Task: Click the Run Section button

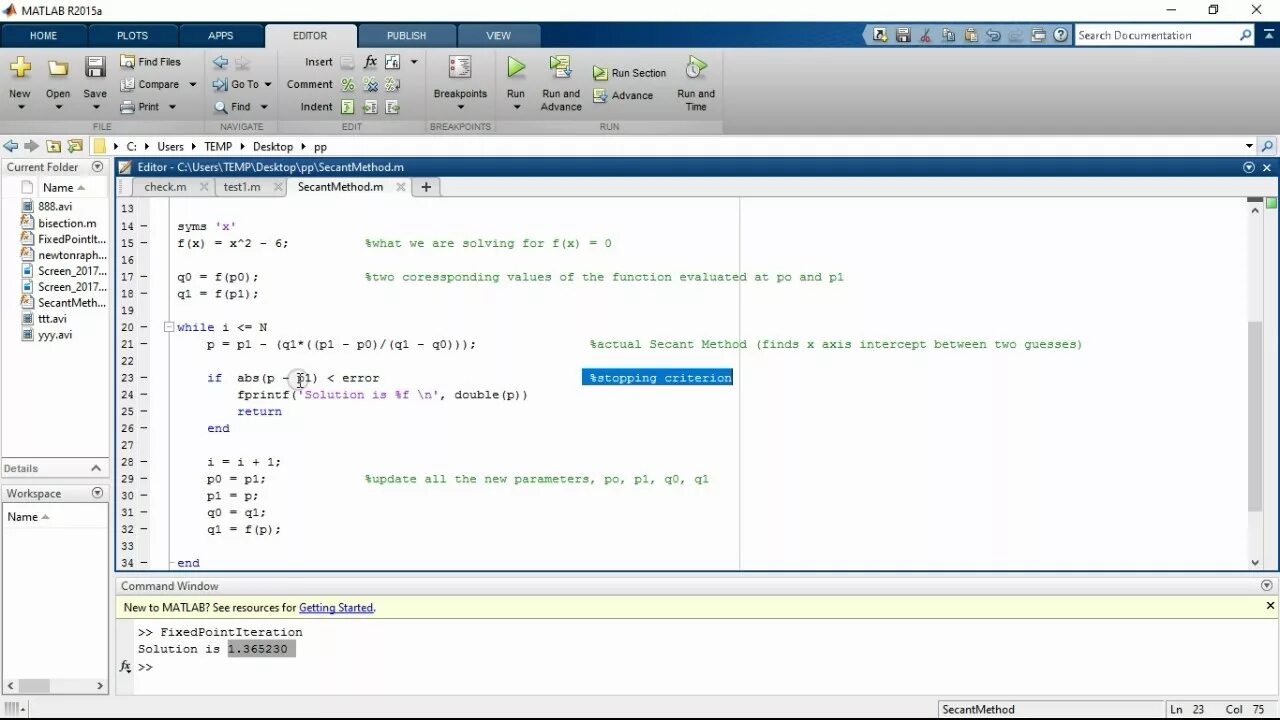Action: 629,73
